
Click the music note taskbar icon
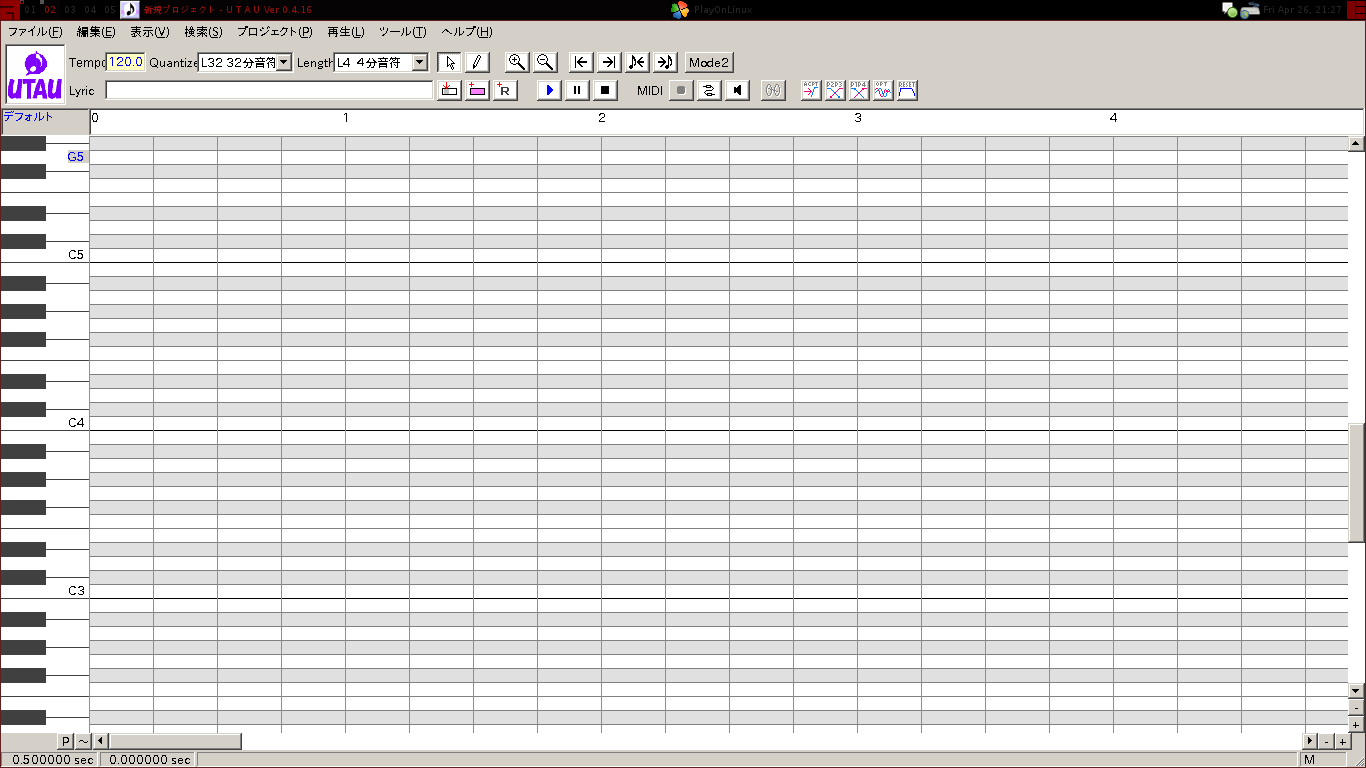(130, 10)
